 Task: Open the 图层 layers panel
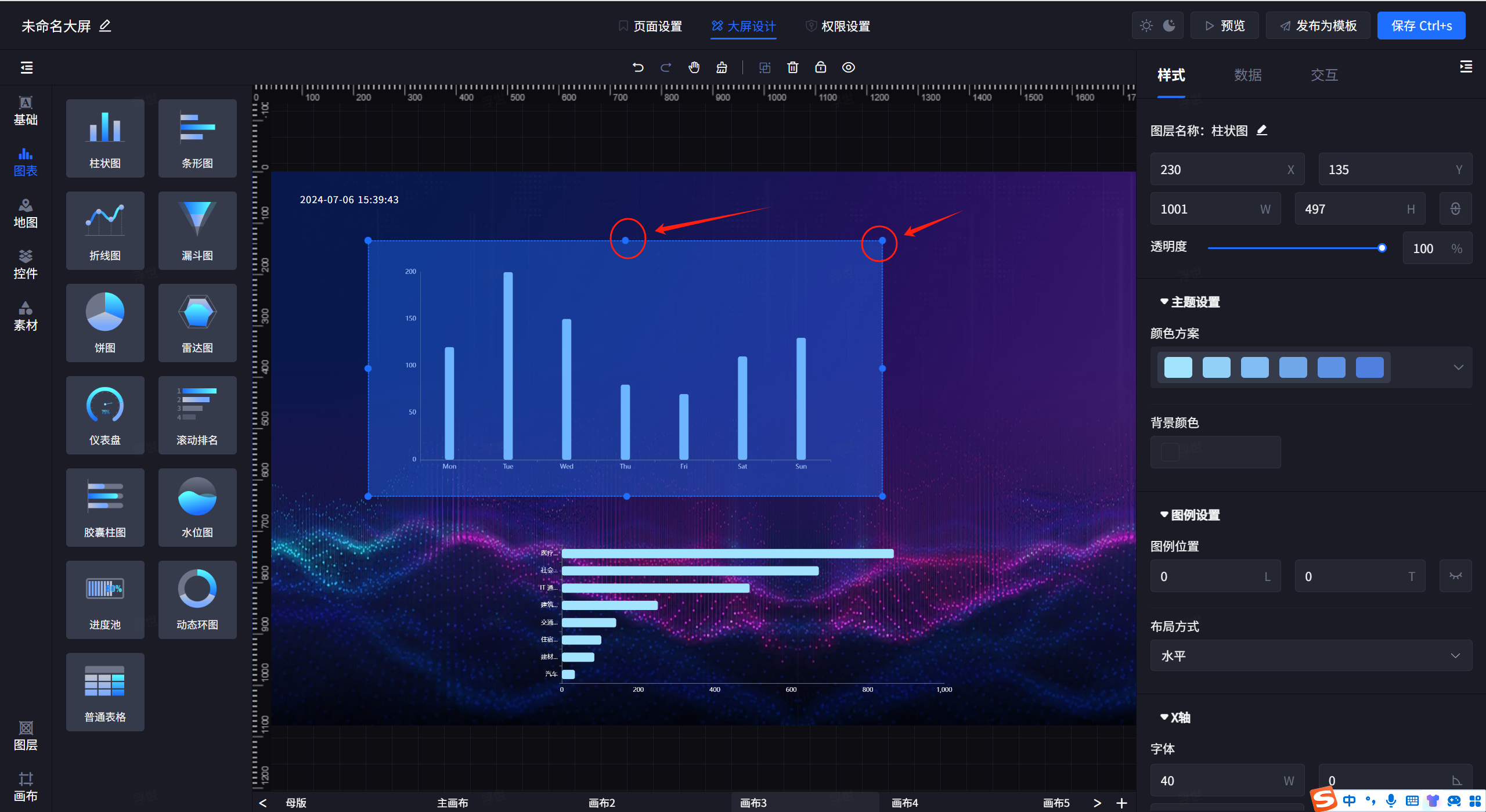26,735
